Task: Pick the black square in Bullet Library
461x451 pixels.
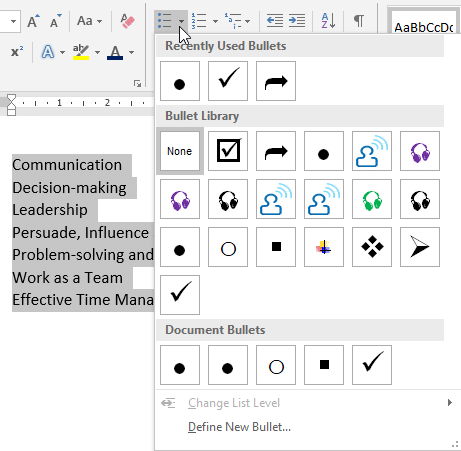Action: point(276,247)
